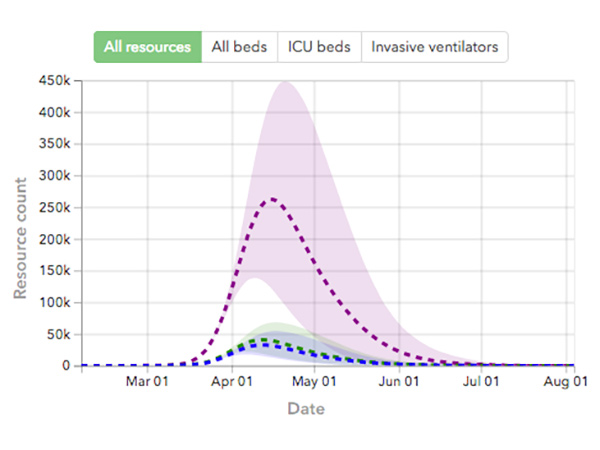
Task: Click the 50k y-axis label
Action: coord(55,334)
